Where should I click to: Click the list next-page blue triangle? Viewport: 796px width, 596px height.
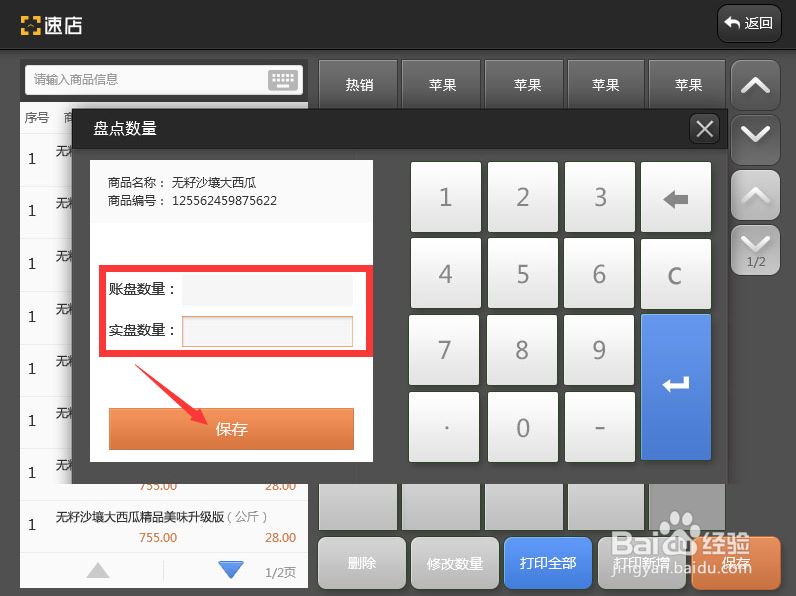click(231, 570)
